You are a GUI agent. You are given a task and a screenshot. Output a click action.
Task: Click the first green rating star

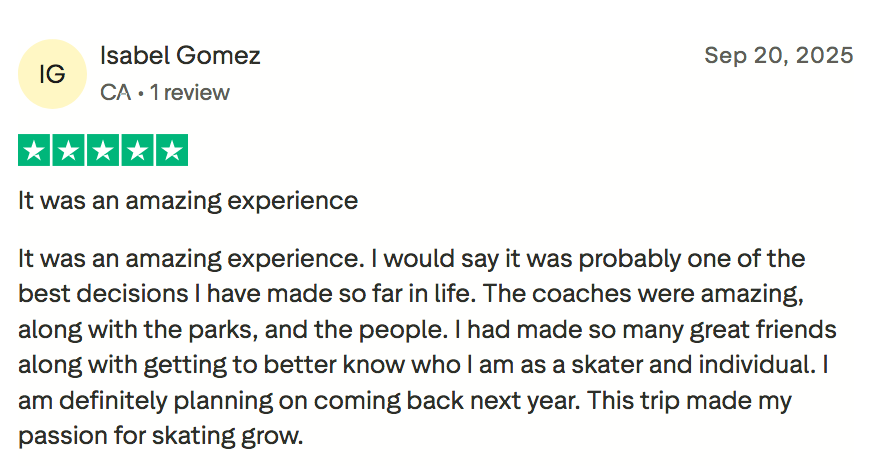35,152
